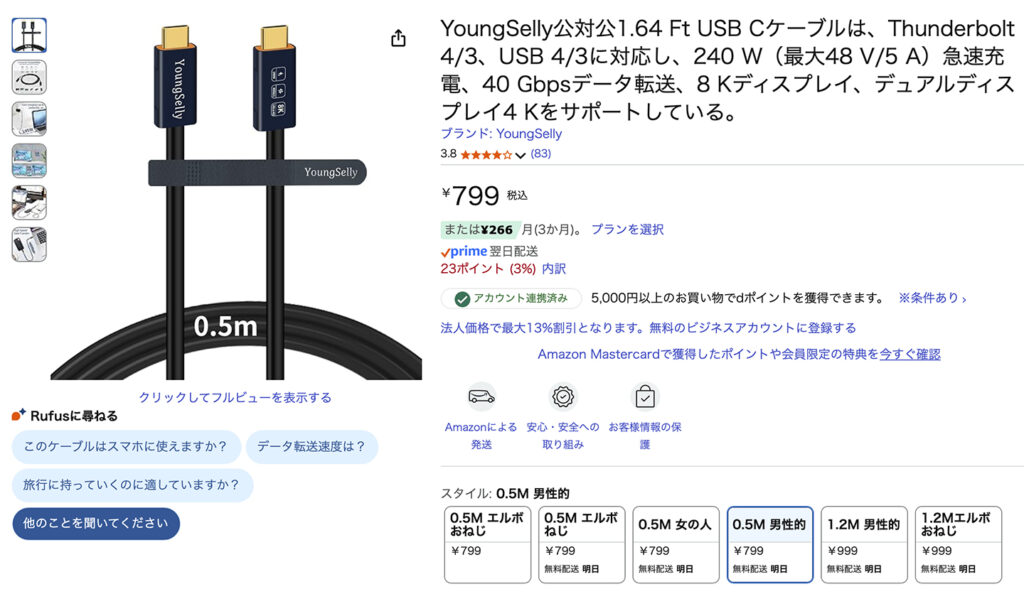Image resolution: width=1024 pixels, height=594 pixels.
Task: Click the main cable image for full view
Action: point(236,199)
